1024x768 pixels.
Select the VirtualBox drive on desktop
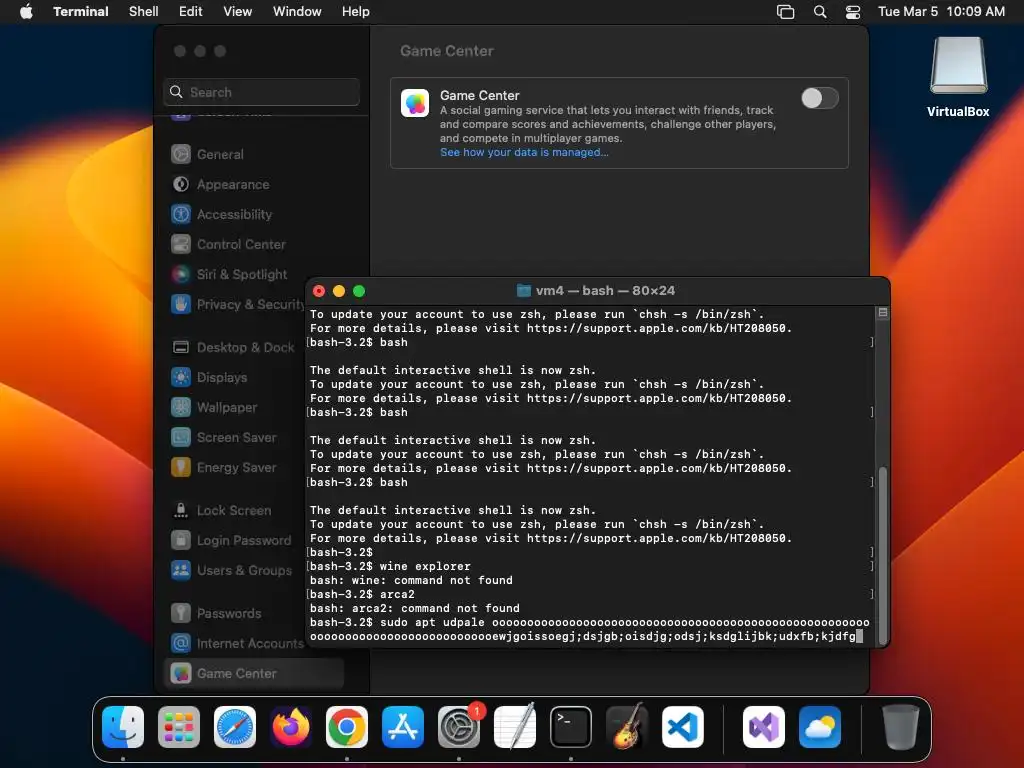pyautogui.click(x=958, y=77)
